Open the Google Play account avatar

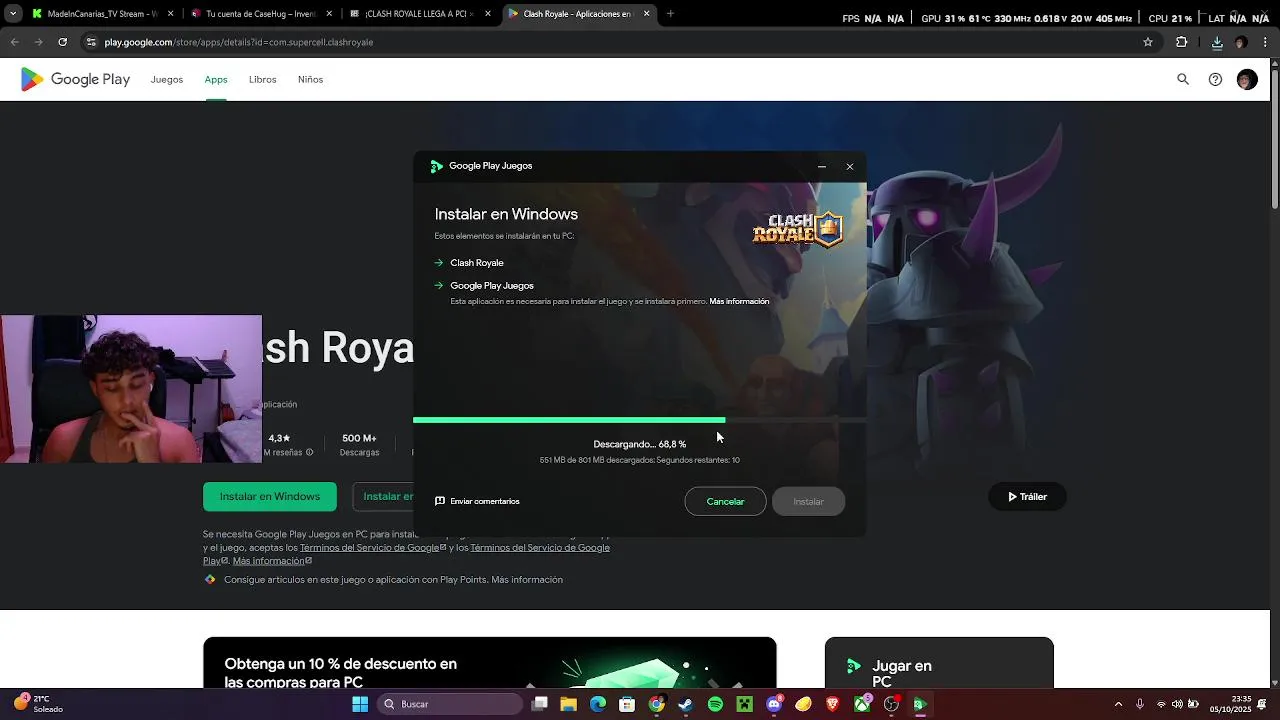[1247, 79]
